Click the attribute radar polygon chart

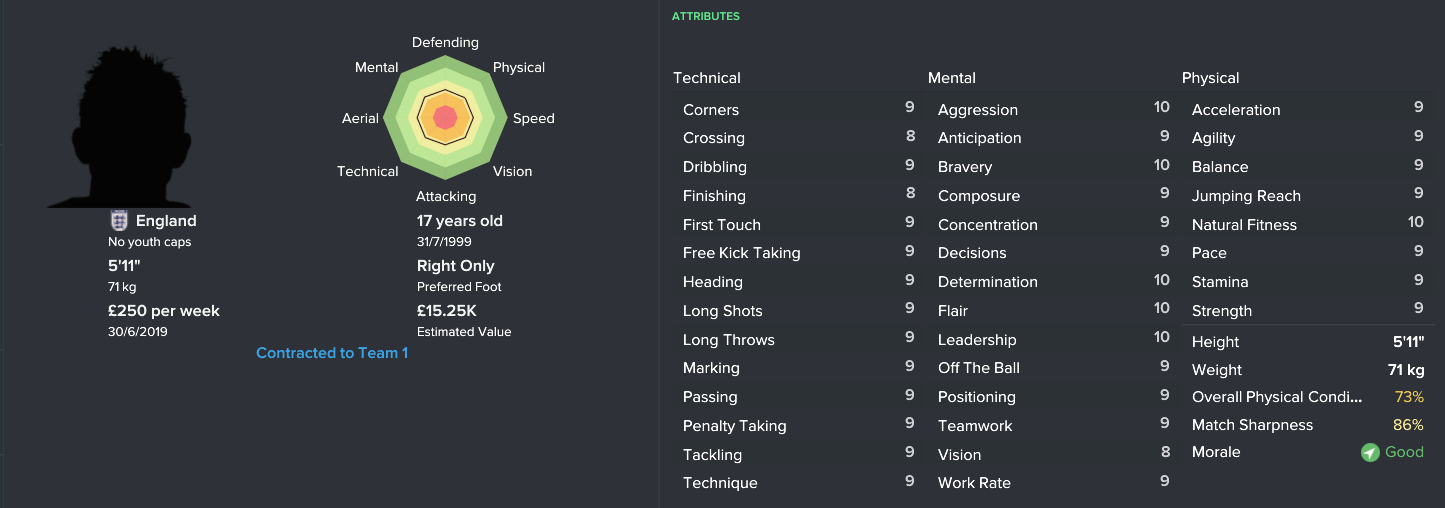[446, 118]
